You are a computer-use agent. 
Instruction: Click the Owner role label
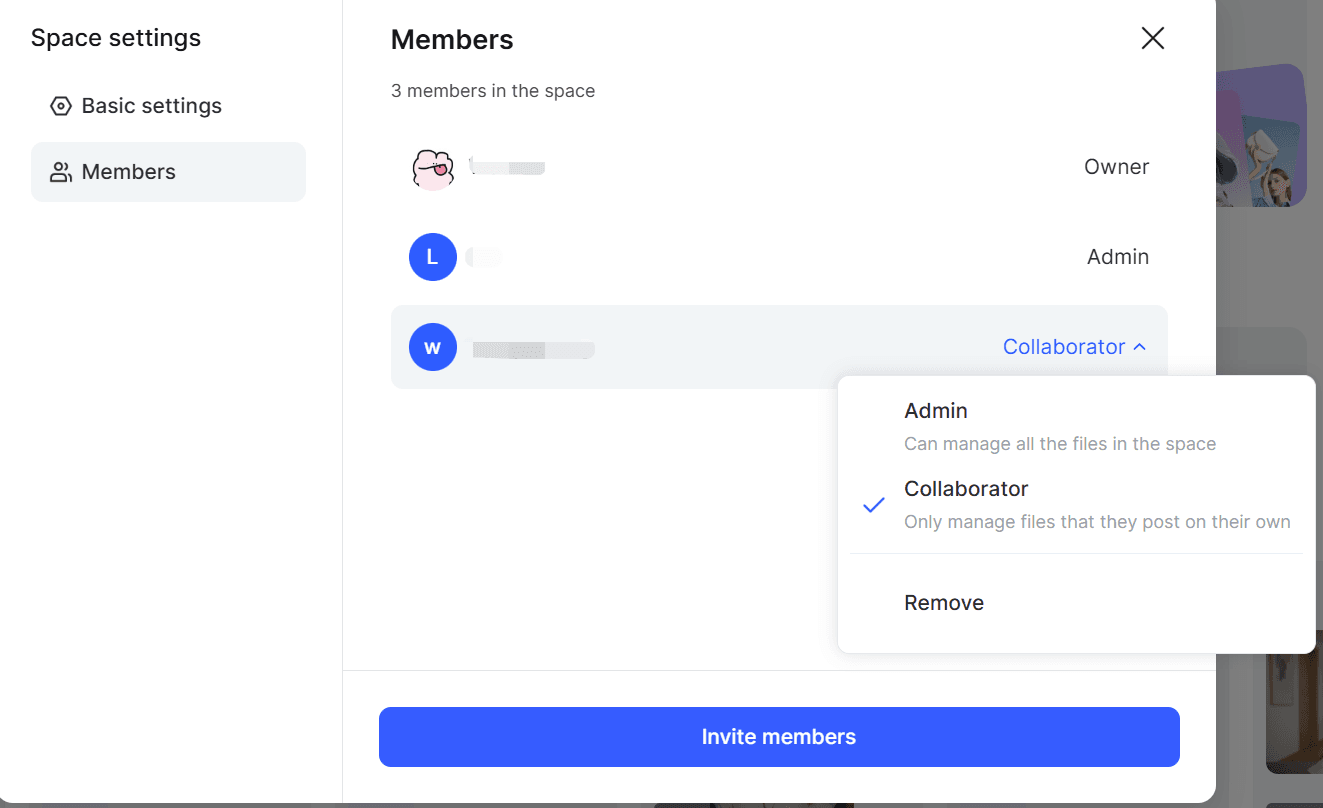tap(1116, 167)
